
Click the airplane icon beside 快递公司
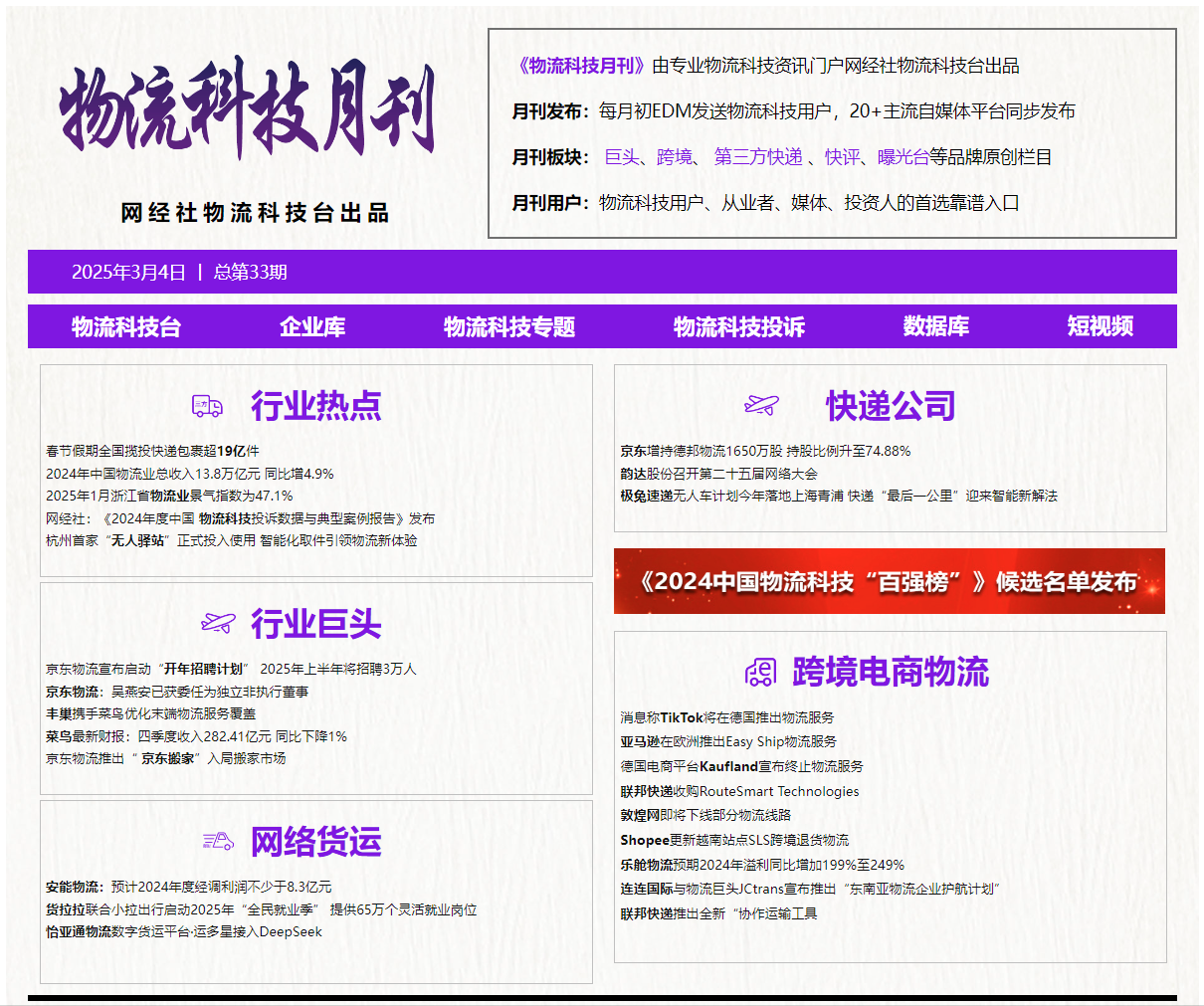pos(761,405)
